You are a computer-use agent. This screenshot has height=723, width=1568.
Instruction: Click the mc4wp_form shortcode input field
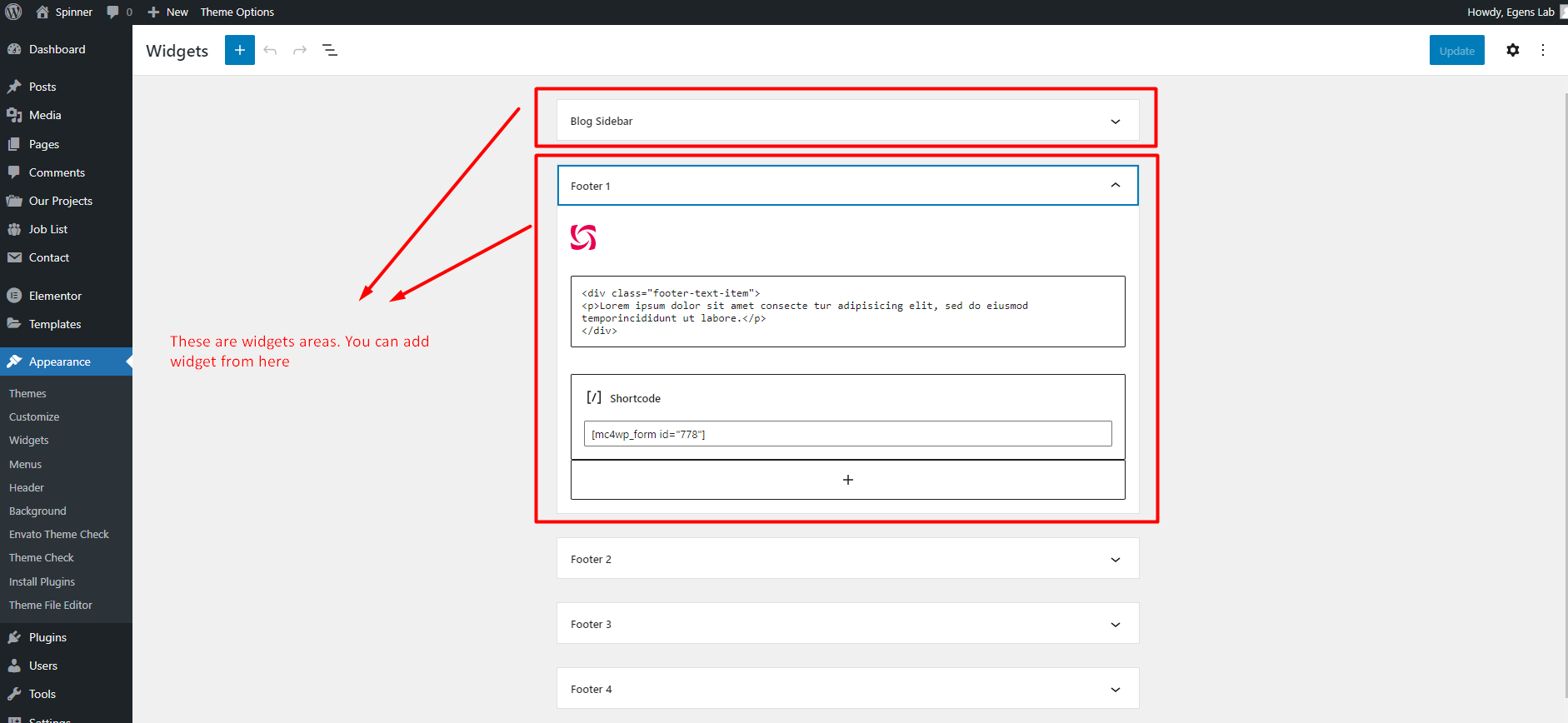tap(847, 433)
